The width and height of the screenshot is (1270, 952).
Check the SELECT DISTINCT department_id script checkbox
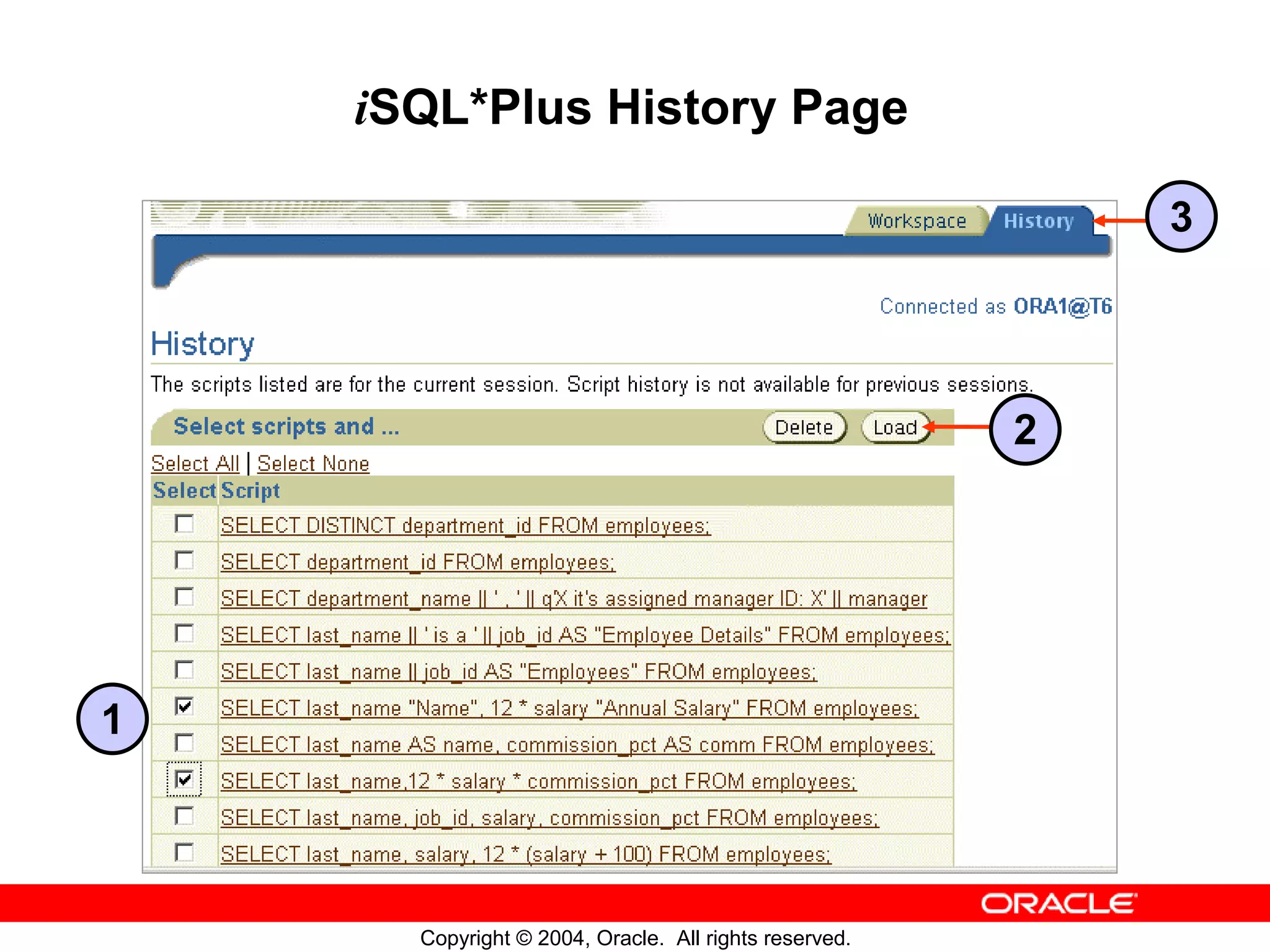click(x=184, y=524)
